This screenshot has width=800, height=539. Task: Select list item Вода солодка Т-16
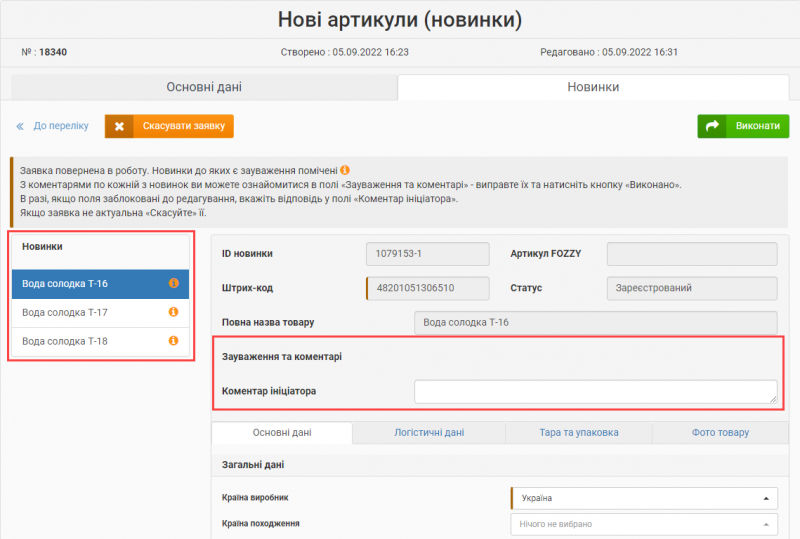101,284
